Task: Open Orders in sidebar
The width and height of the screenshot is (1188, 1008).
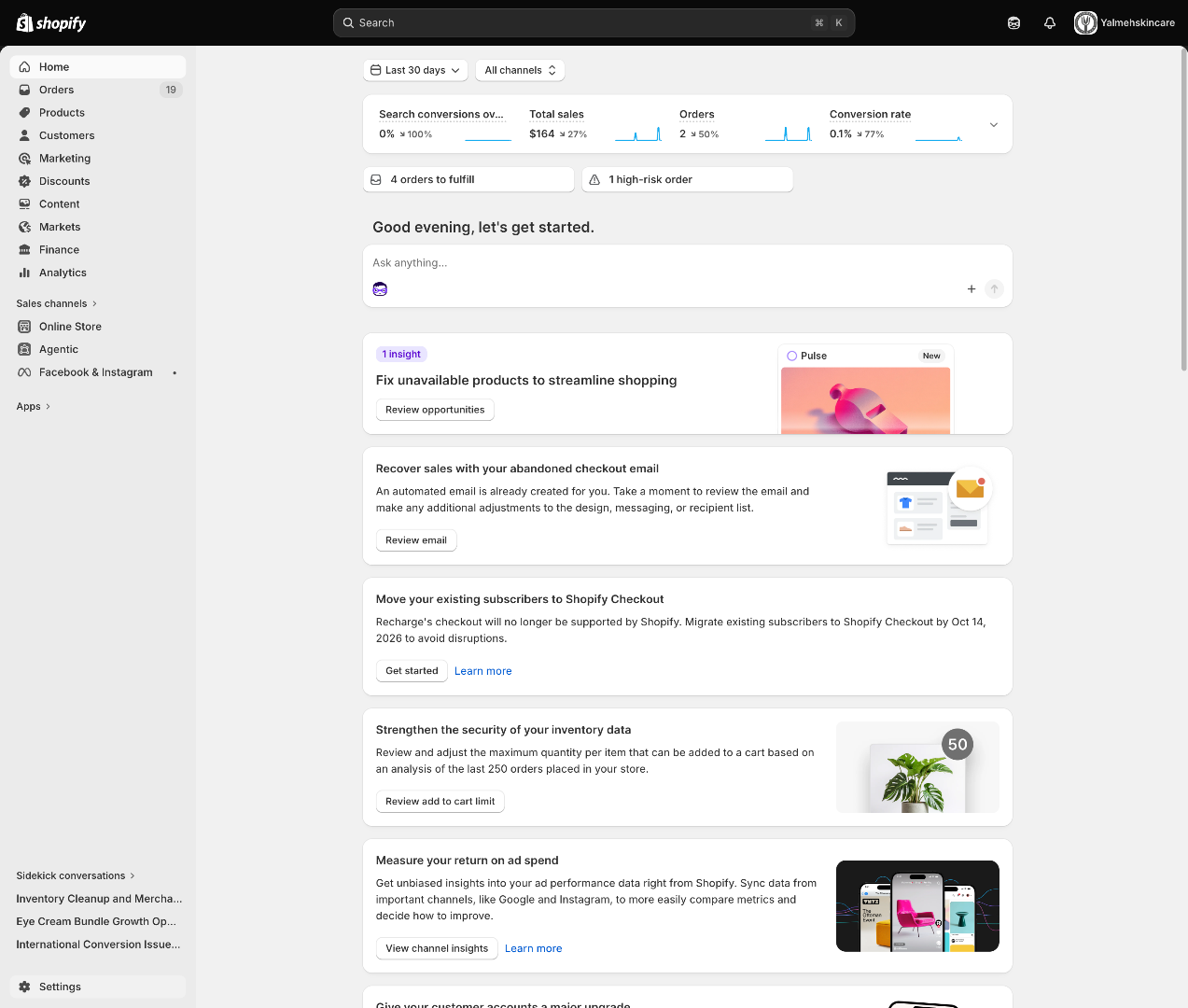Action: [x=98, y=90]
